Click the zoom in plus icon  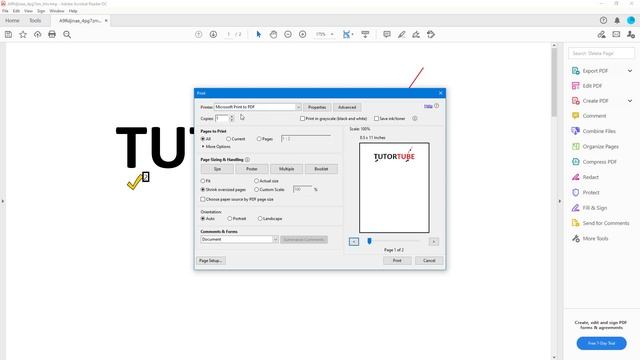(302, 35)
